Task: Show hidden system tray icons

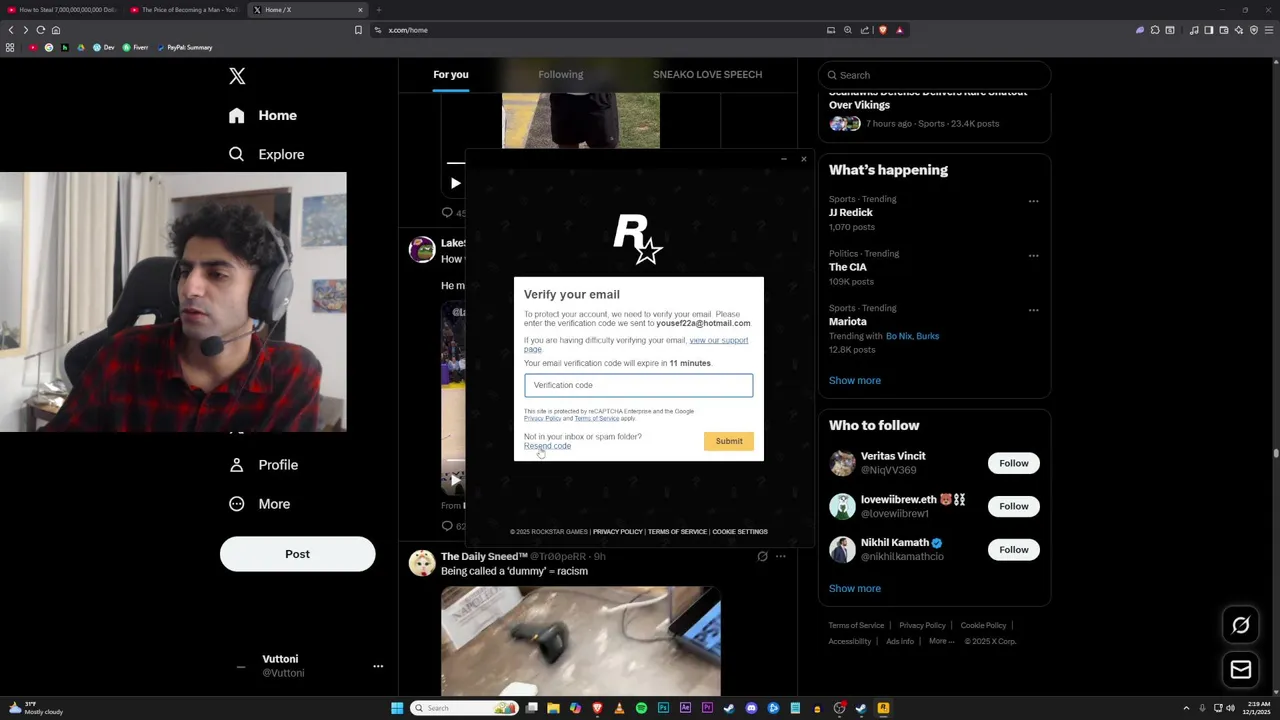Action: [x=1186, y=708]
